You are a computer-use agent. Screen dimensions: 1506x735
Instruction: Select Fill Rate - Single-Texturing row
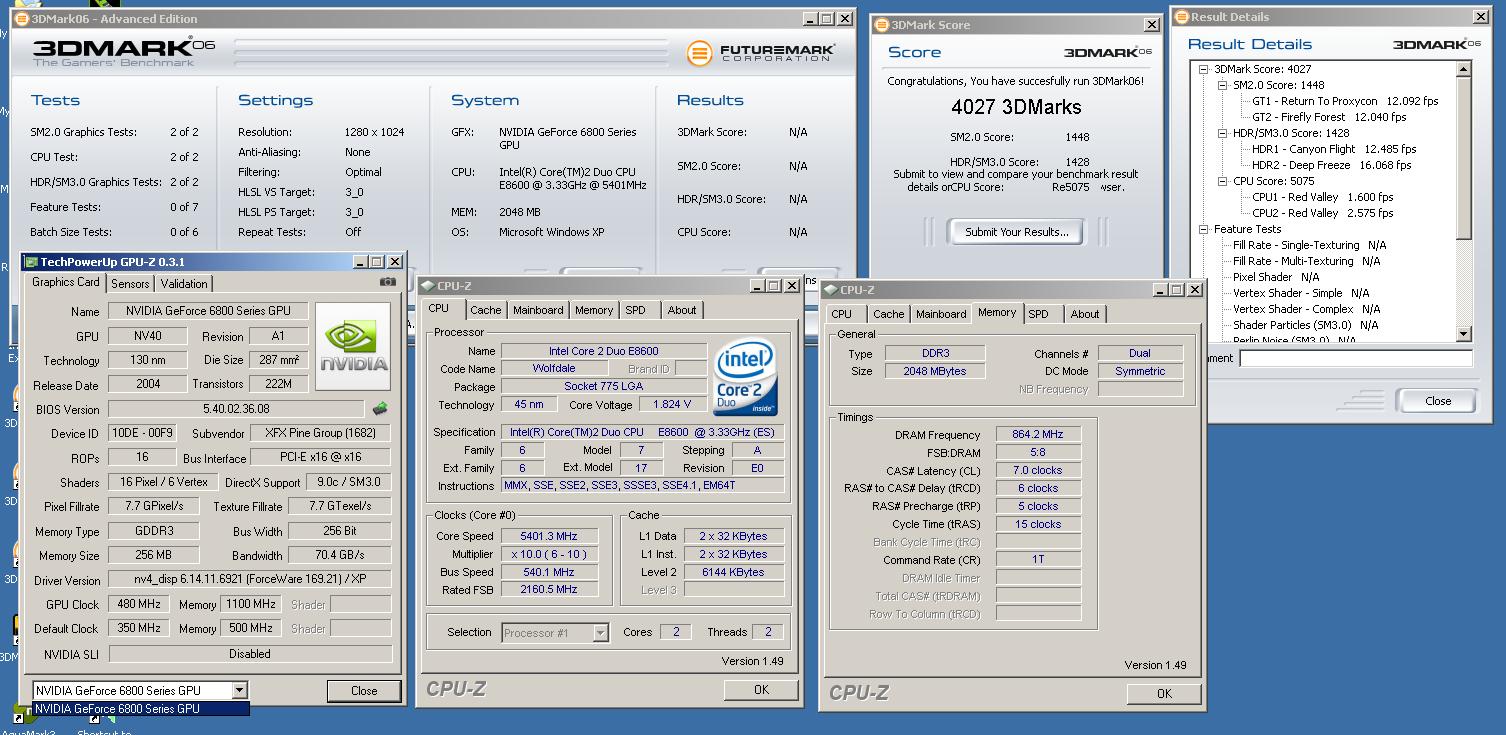click(1309, 245)
